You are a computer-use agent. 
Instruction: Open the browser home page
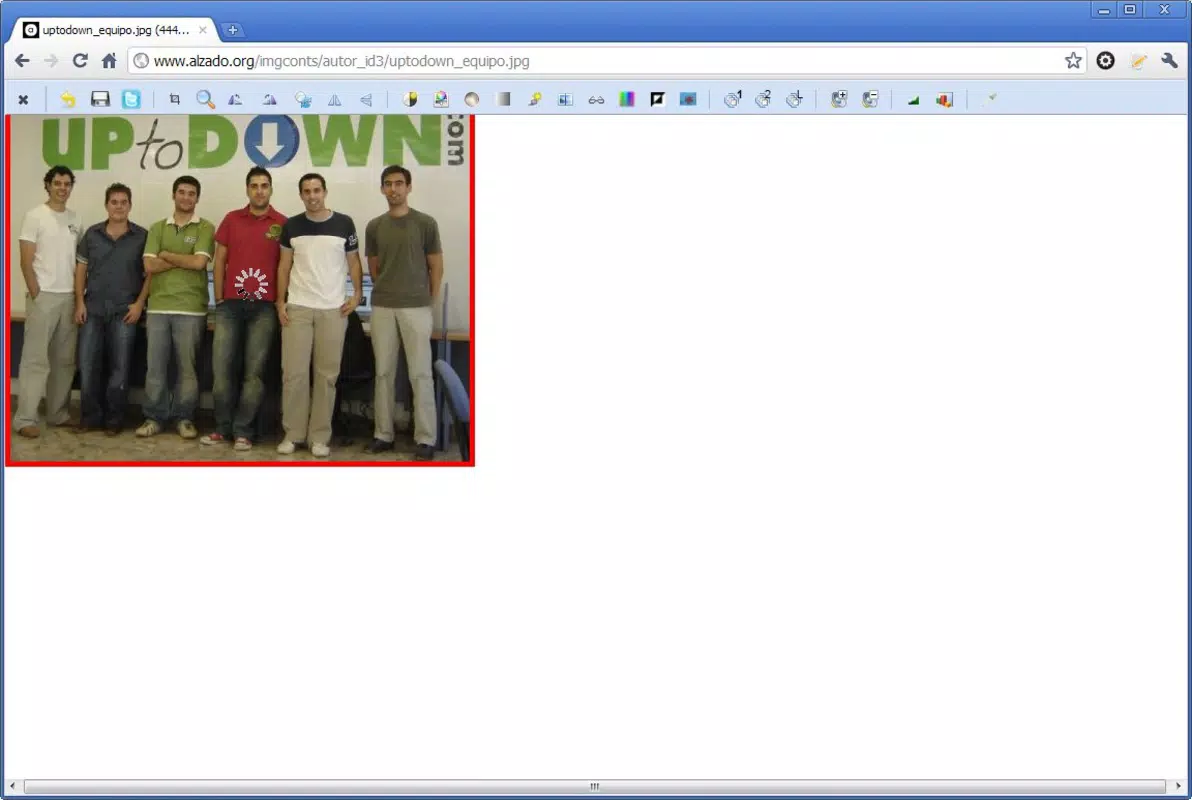coord(109,61)
